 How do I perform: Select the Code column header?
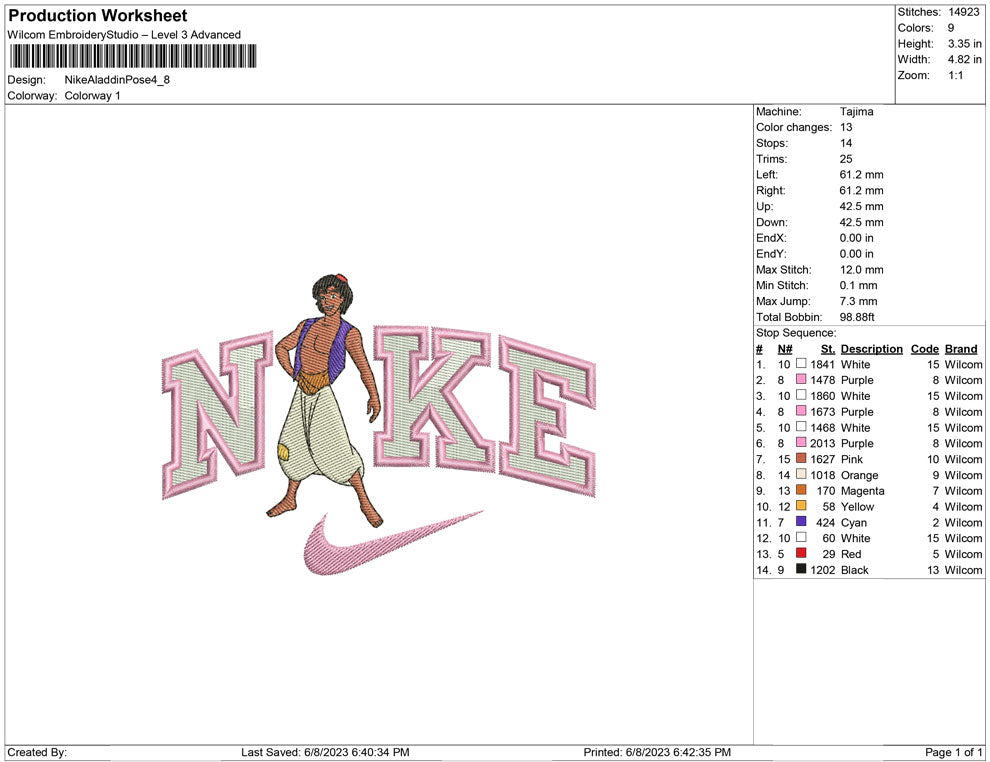click(924, 349)
